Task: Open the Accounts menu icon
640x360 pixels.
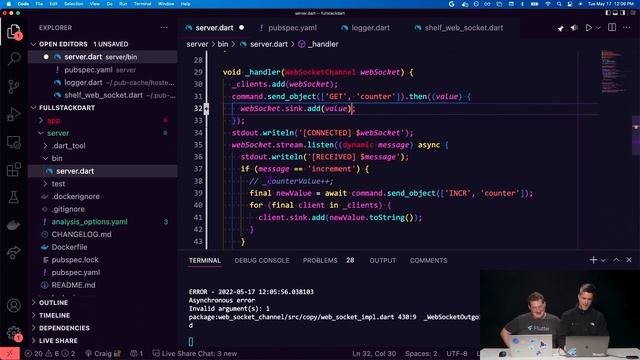Action: pyautogui.click(x=13, y=305)
